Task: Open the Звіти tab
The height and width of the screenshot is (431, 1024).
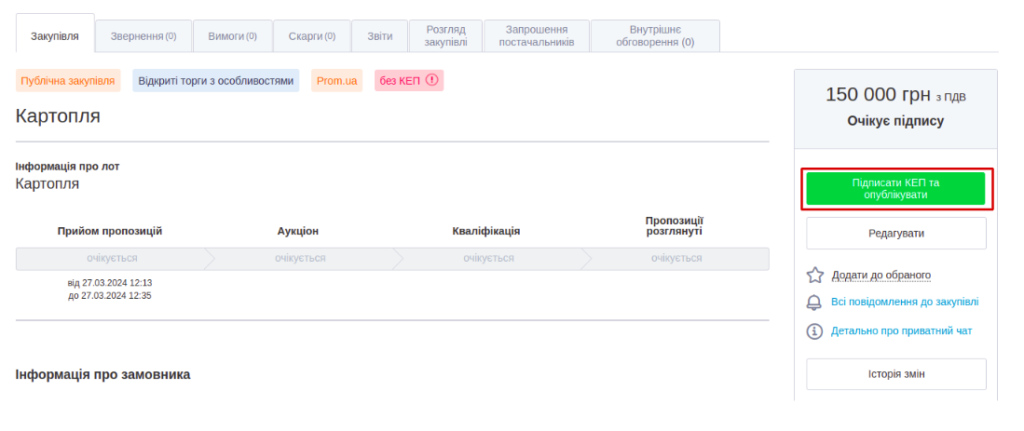Action: click(x=380, y=36)
